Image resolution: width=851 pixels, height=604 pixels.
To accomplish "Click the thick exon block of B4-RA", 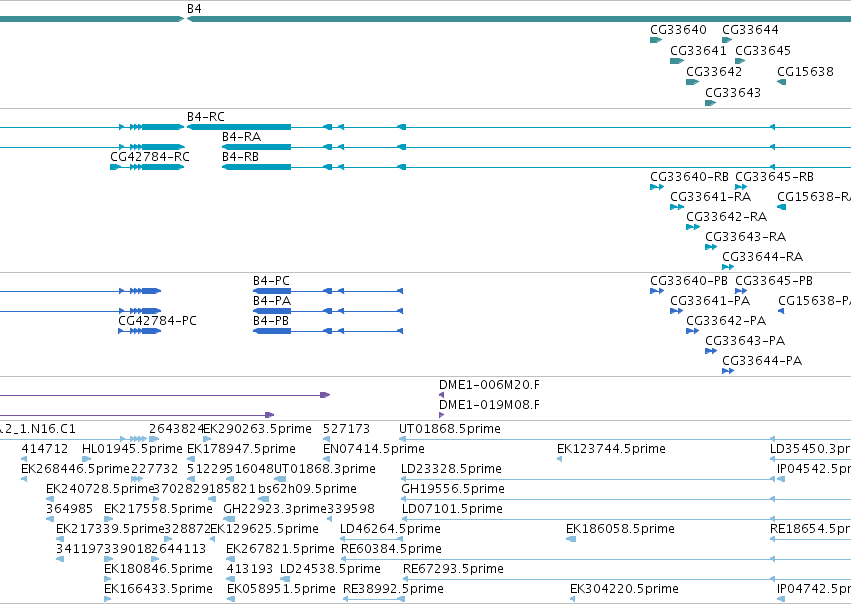I will [x=257, y=147].
